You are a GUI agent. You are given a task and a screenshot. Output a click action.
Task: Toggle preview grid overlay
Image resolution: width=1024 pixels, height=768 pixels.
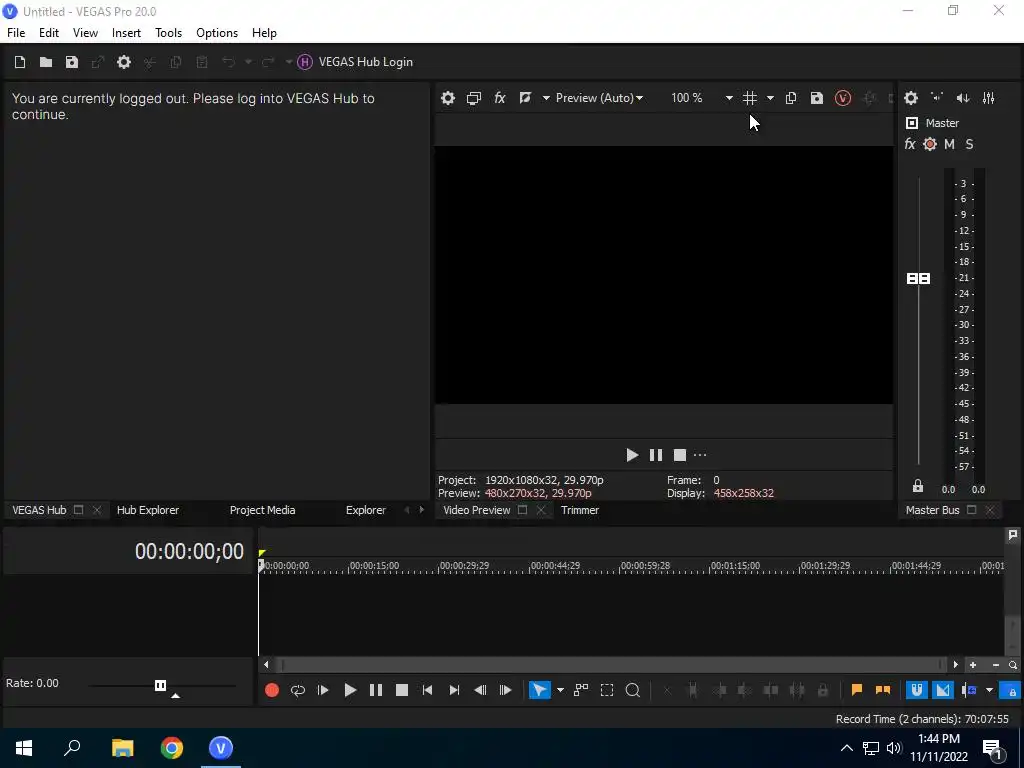click(750, 98)
